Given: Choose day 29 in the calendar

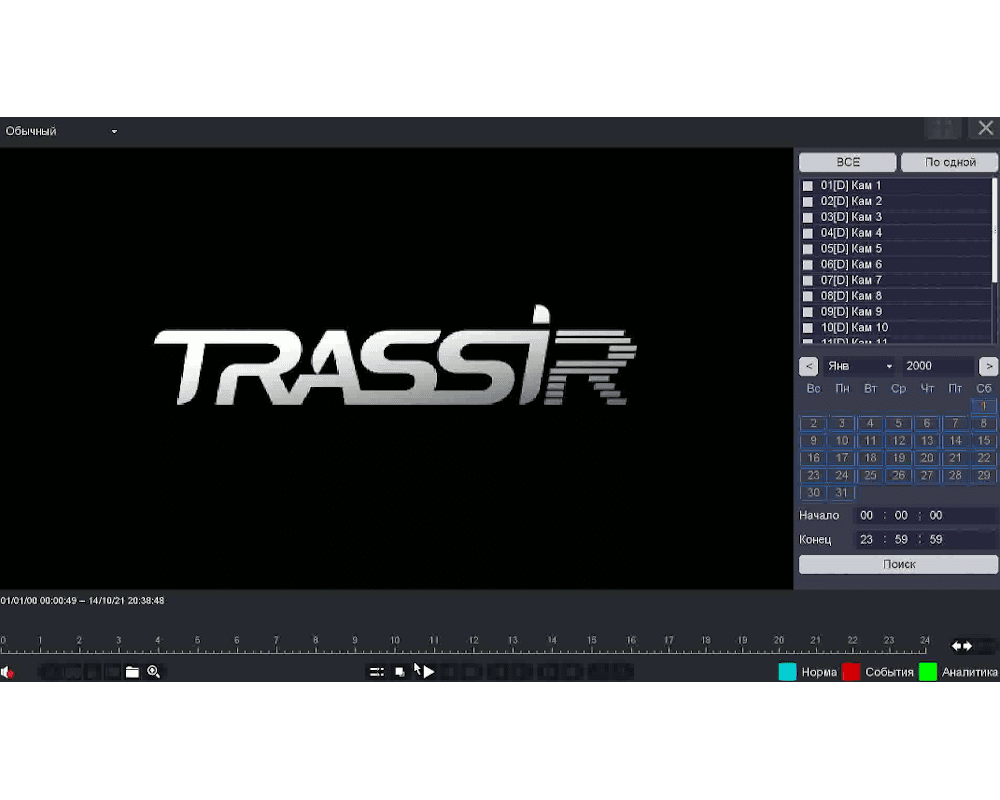Looking at the screenshot, I should click(x=983, y=475).
